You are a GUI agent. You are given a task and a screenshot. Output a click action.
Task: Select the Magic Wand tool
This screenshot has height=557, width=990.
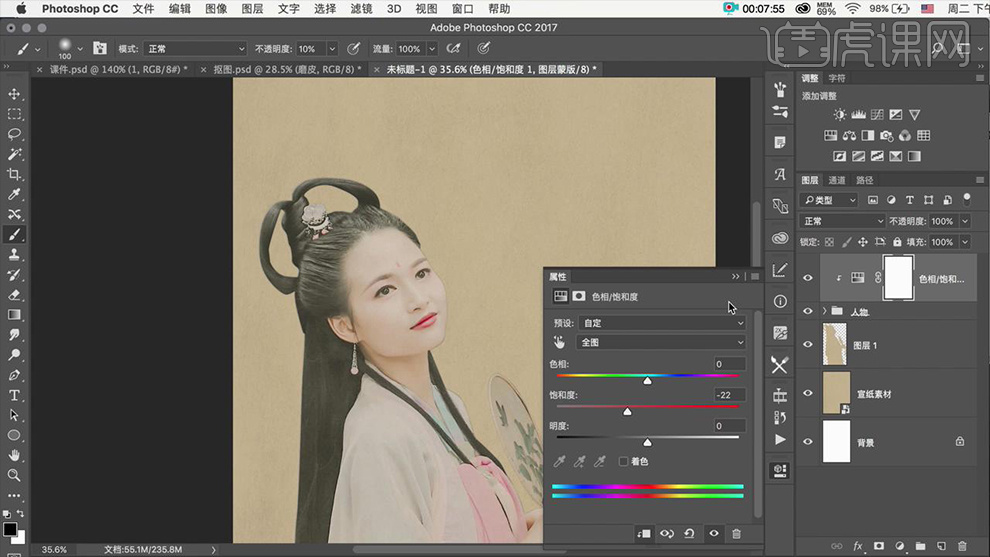[14, 154]
